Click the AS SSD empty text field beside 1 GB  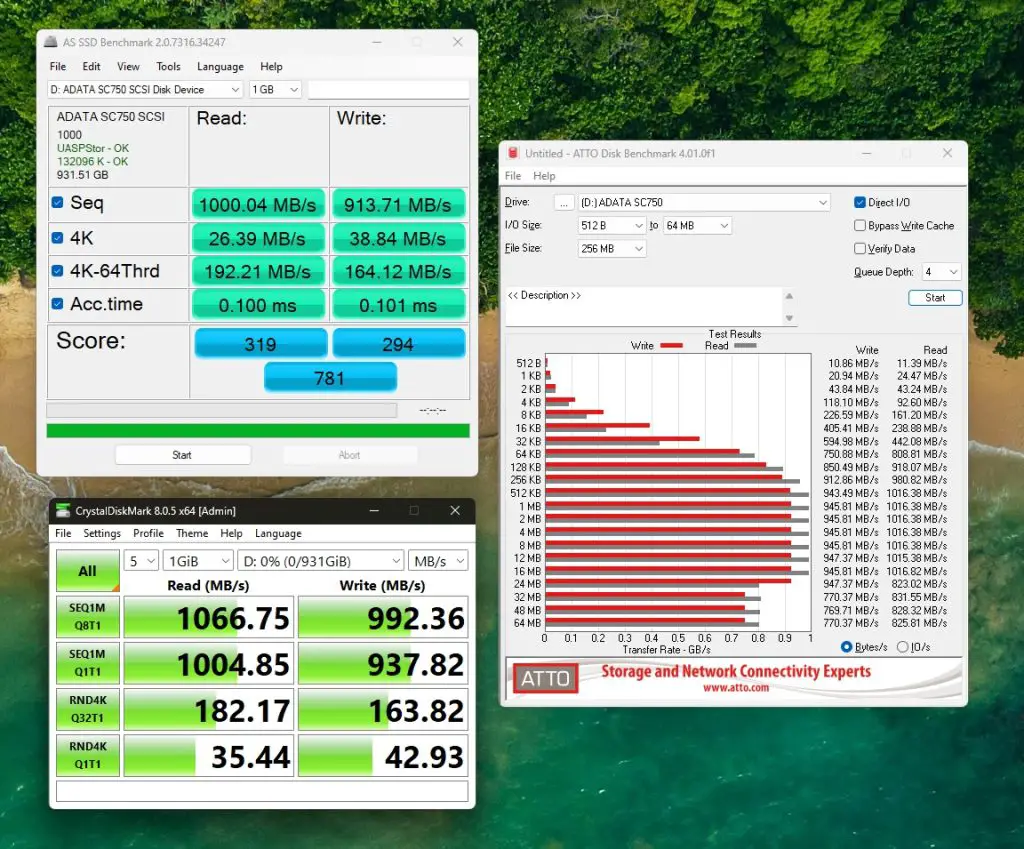[x=388, y=89]
